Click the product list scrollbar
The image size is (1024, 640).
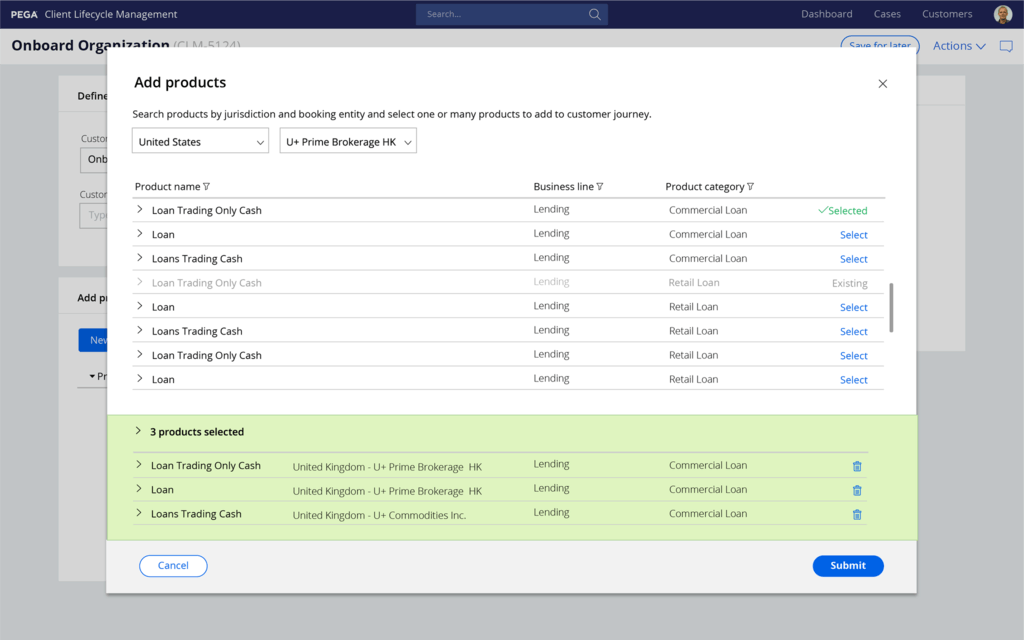[891, 307]
